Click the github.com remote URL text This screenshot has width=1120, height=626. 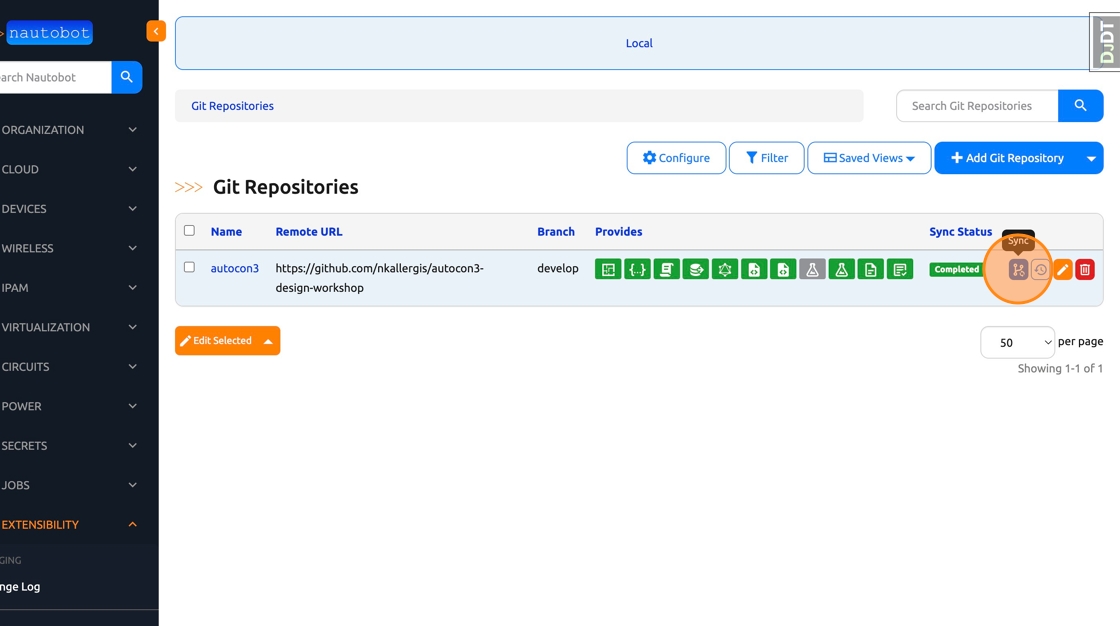[379, 278]
